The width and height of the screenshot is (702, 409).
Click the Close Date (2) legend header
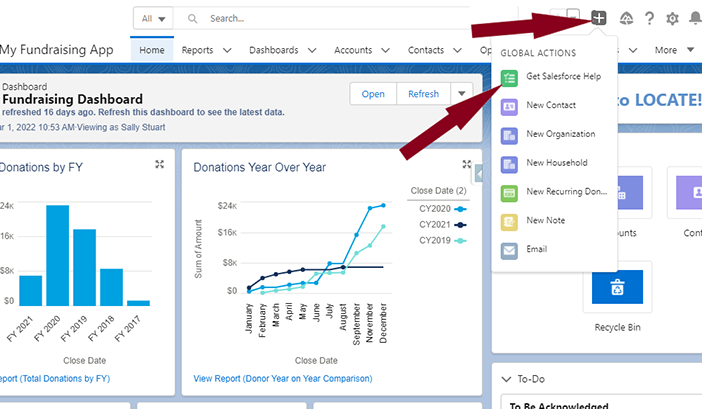click(438, 191)
